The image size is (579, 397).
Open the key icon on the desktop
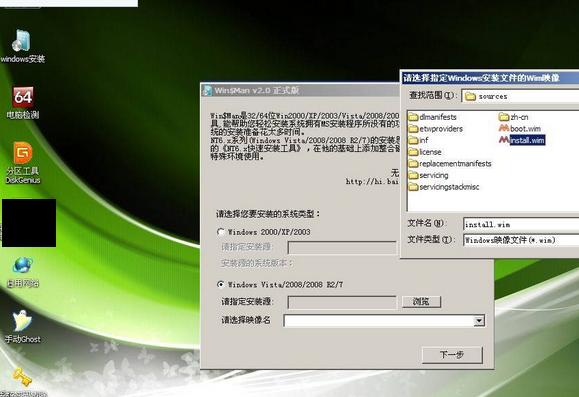(x=22, y=377)
